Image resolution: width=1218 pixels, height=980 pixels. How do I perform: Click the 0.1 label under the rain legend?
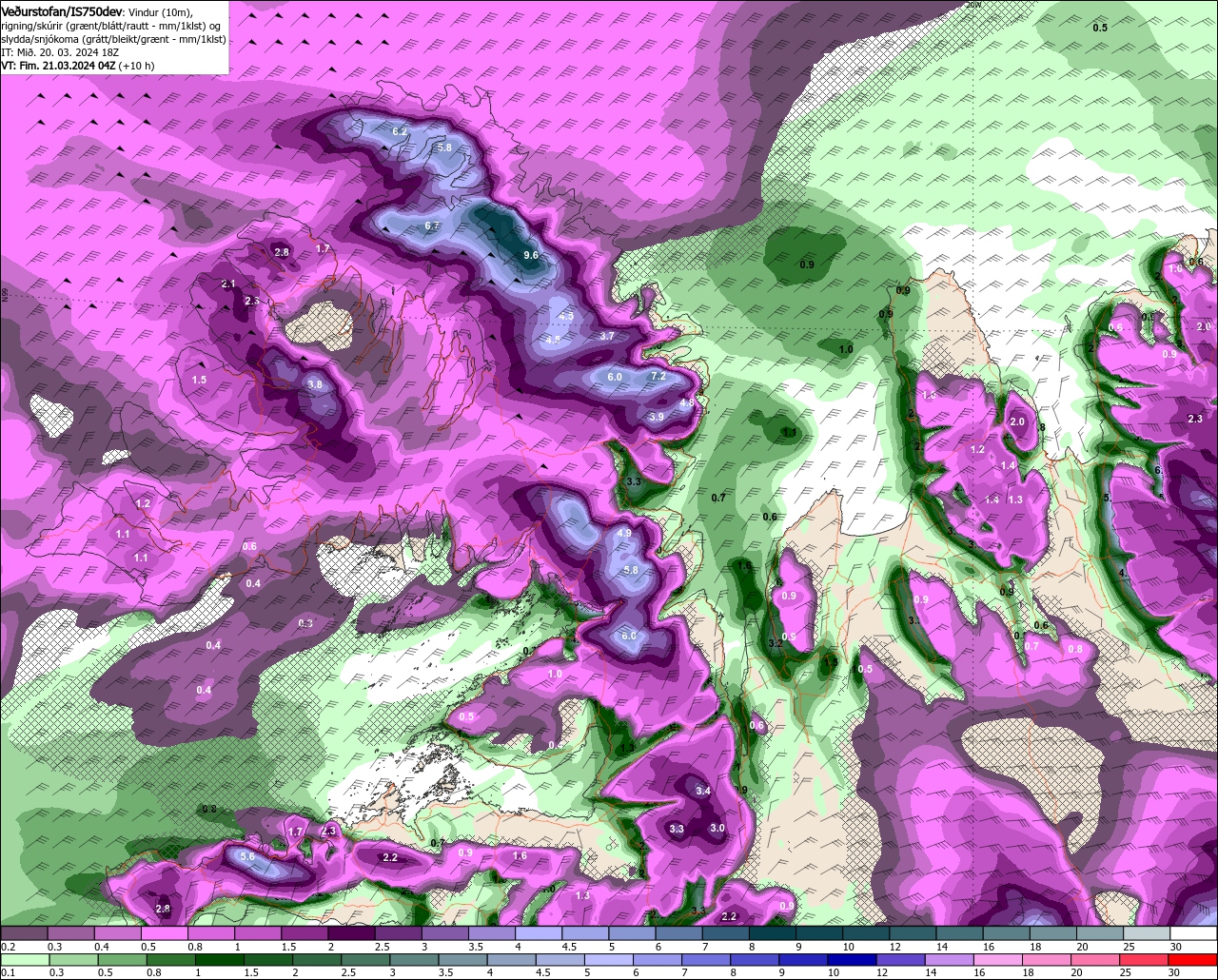tap(8, 972)
